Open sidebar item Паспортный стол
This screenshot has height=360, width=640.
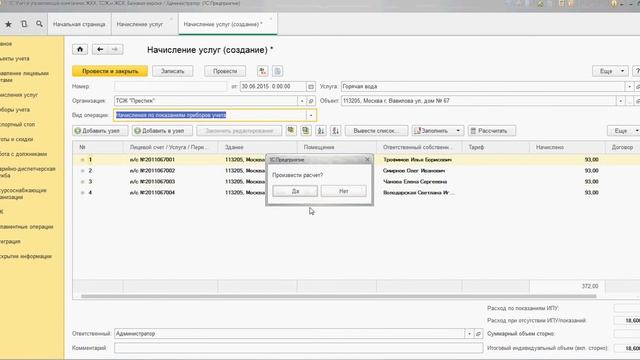point(18,124)
